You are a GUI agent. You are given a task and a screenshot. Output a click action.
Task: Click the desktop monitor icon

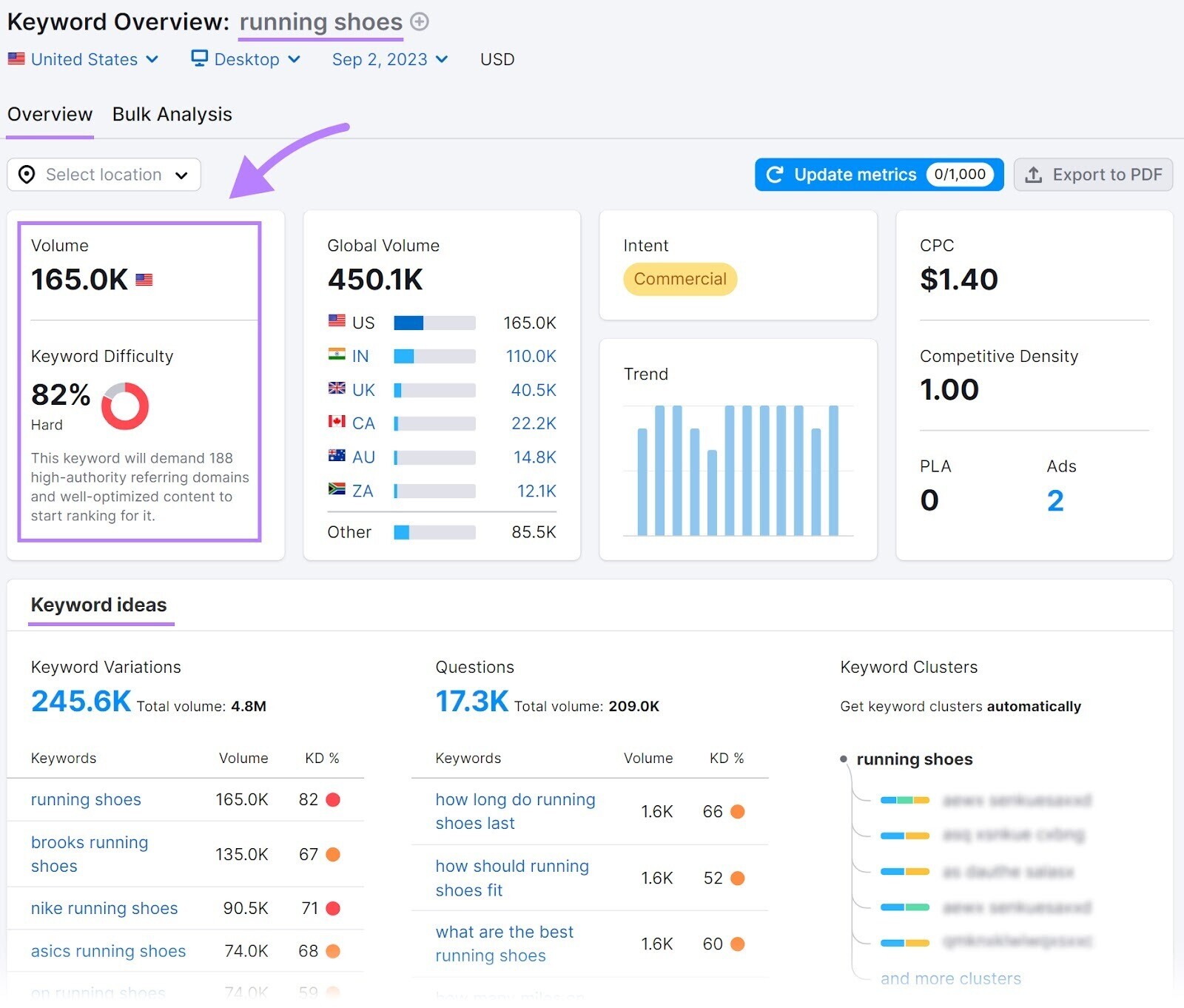coord(198,58)
